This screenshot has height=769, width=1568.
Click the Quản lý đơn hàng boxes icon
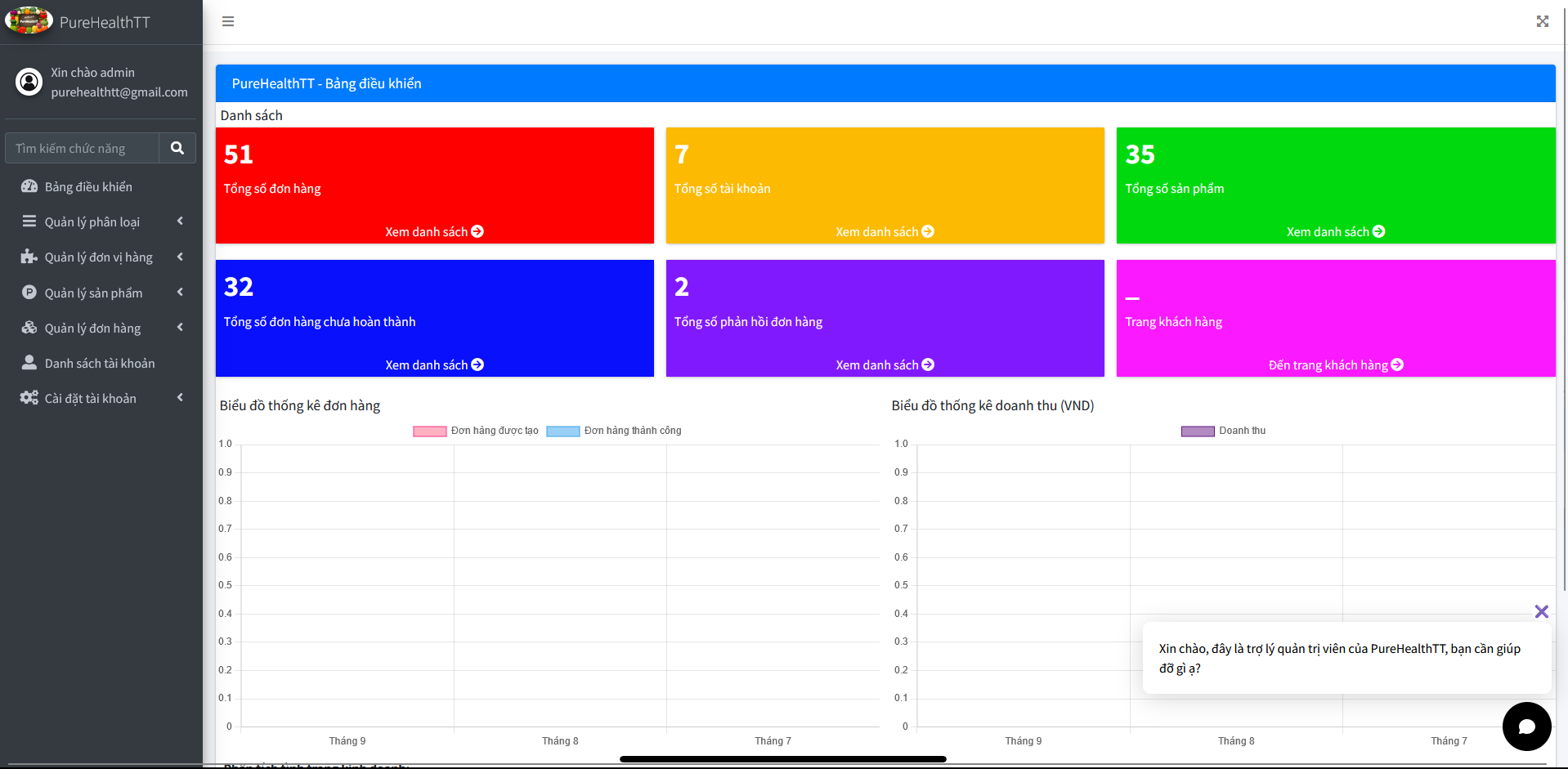pos(29,328)
